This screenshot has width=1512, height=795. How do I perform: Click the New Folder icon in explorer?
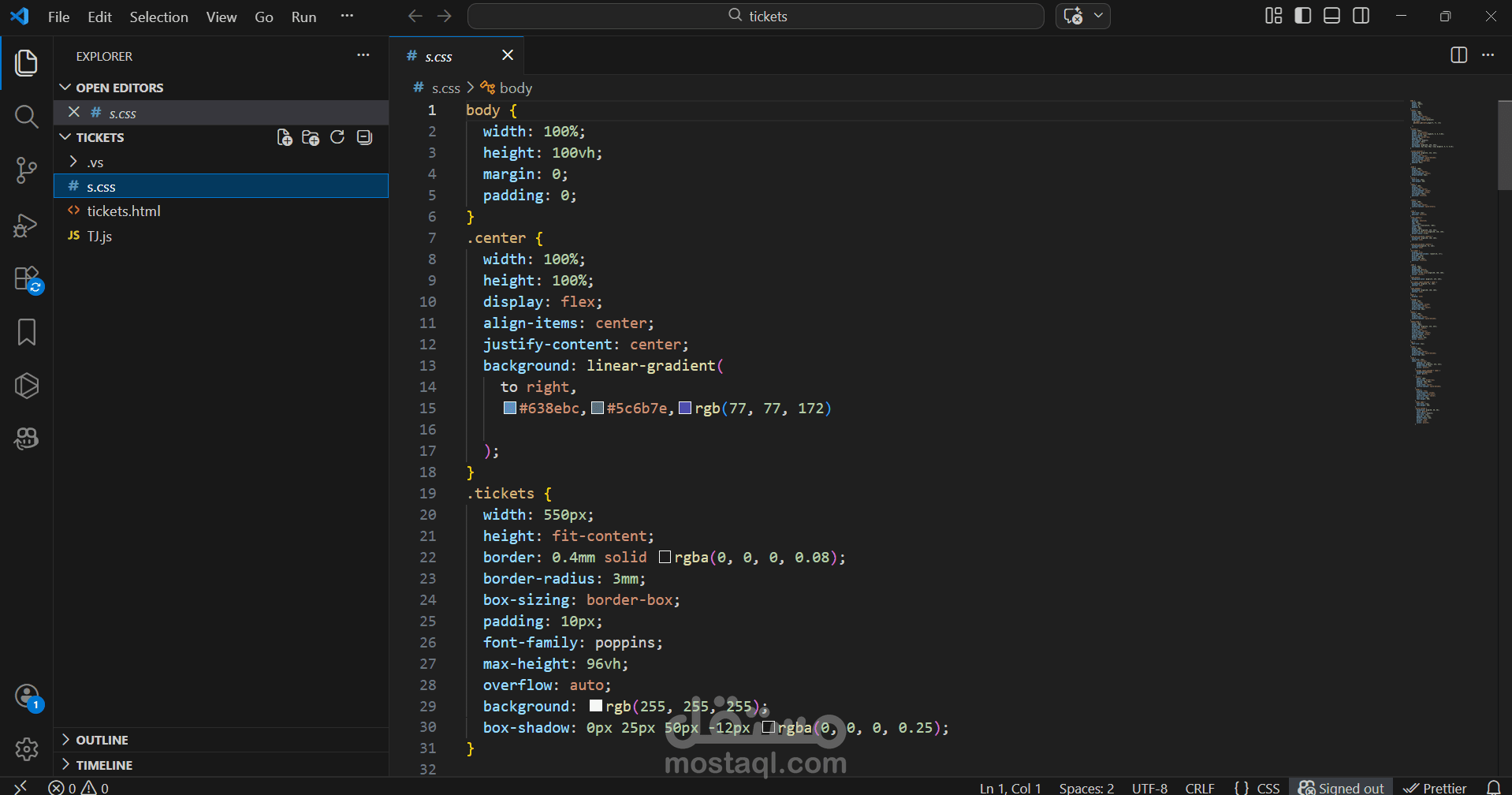pyautogui.click(x=311, y=137)
